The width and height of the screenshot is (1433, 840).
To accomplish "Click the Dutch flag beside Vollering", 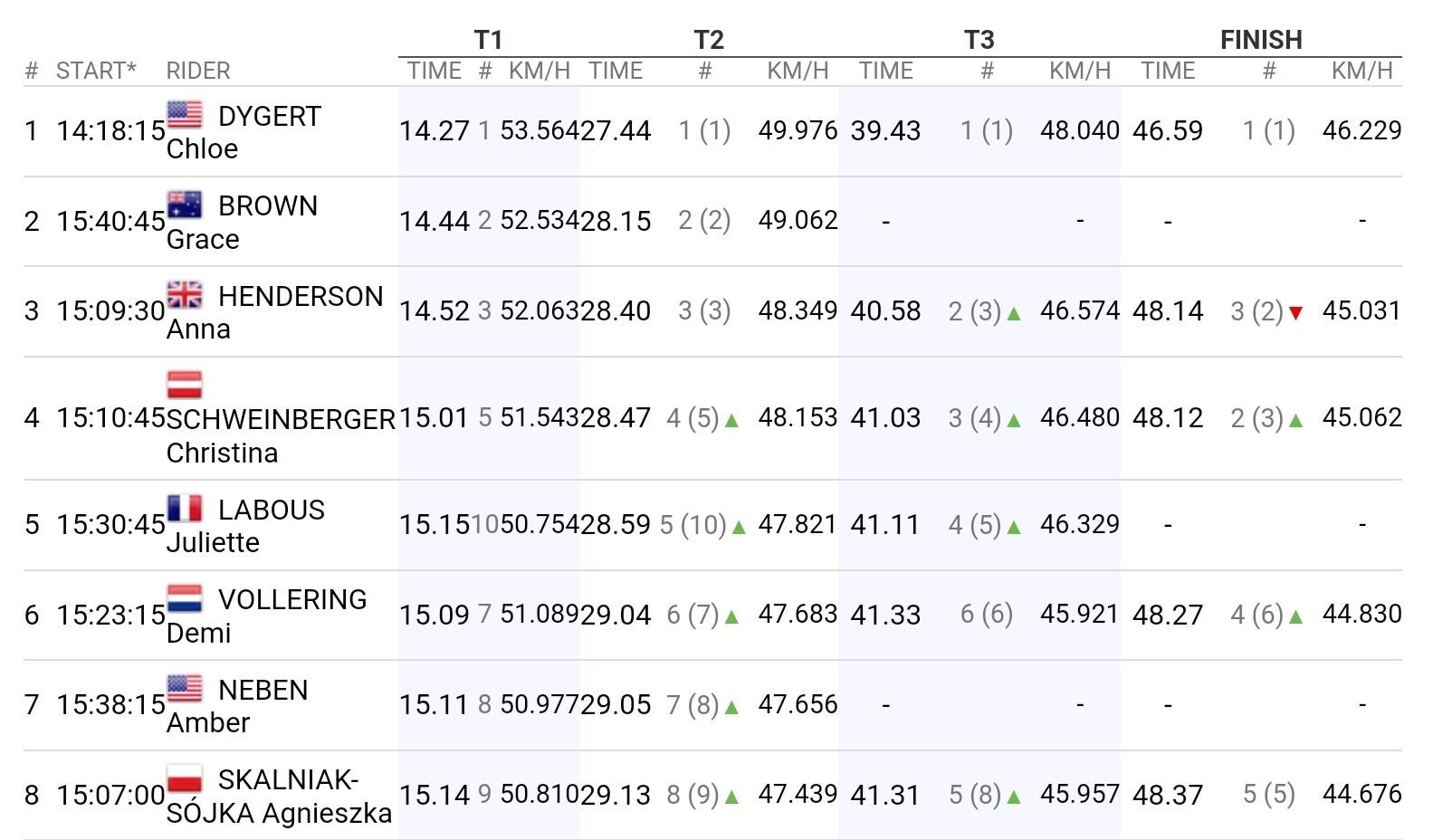I will (185, 598).
